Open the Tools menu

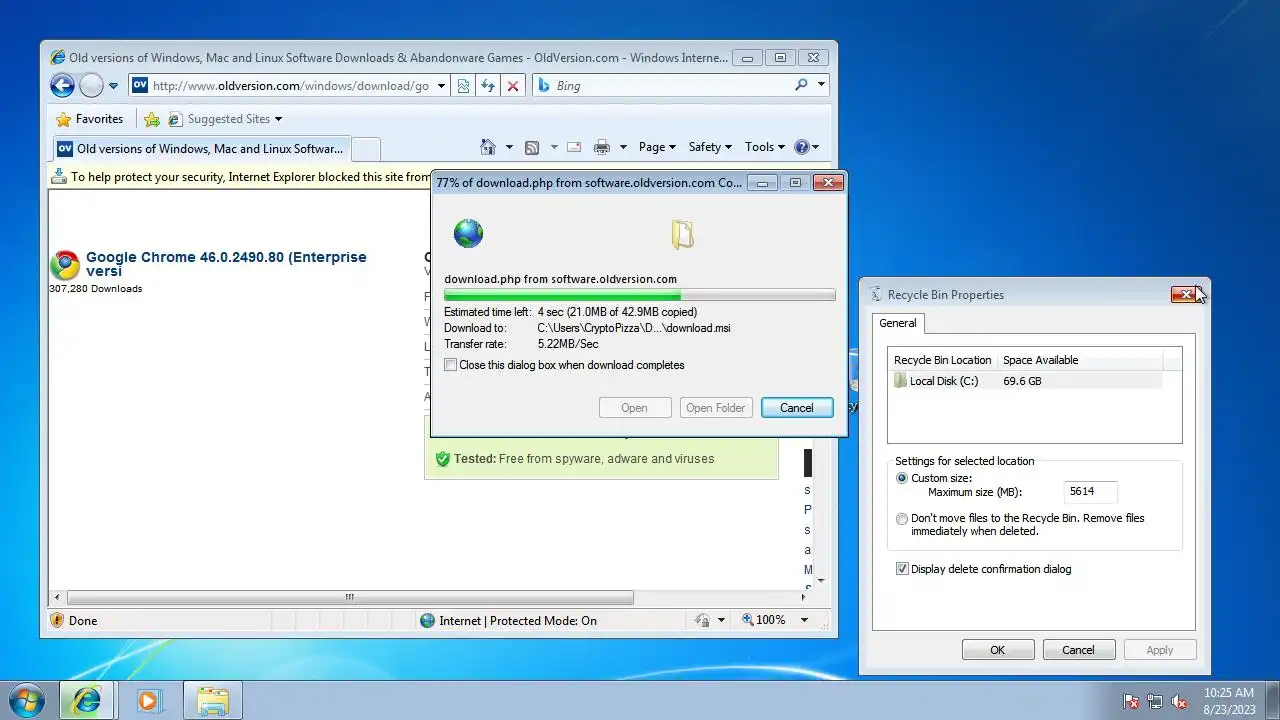[x=765, y=147]
